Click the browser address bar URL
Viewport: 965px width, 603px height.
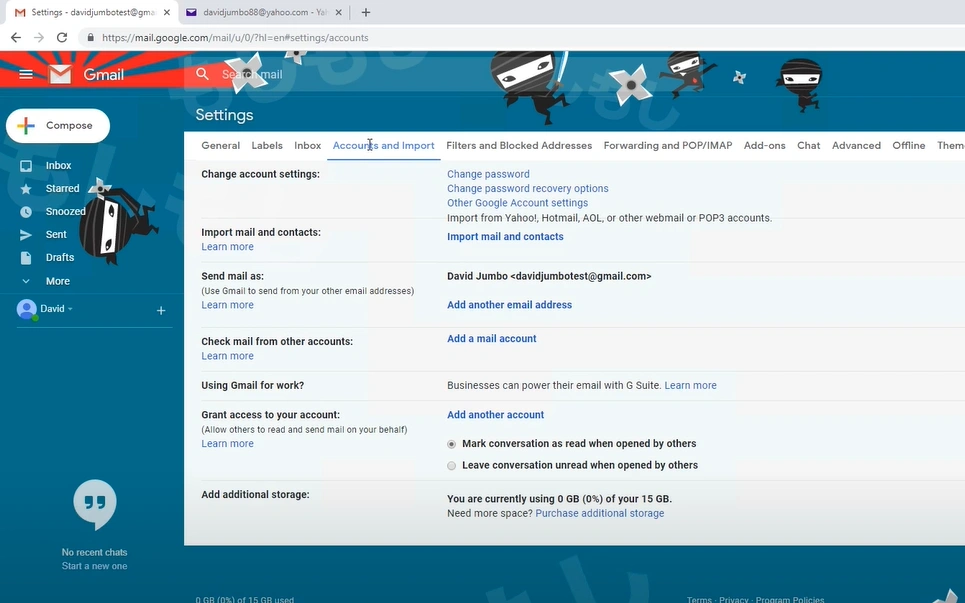235,38
